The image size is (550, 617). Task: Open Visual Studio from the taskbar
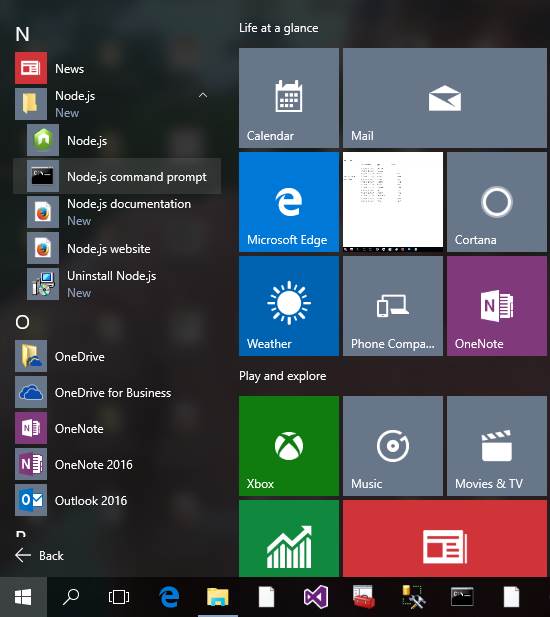(x=316, y=597)
